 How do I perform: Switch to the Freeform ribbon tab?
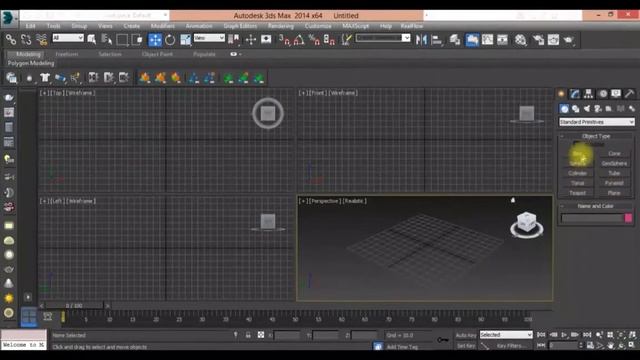click(67, 54)
